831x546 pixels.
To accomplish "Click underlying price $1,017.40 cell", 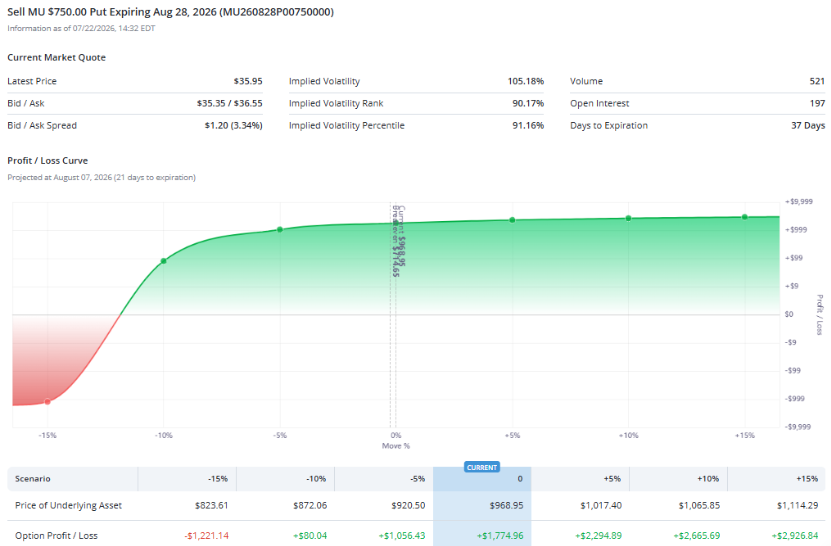I will tap(601, 505).
